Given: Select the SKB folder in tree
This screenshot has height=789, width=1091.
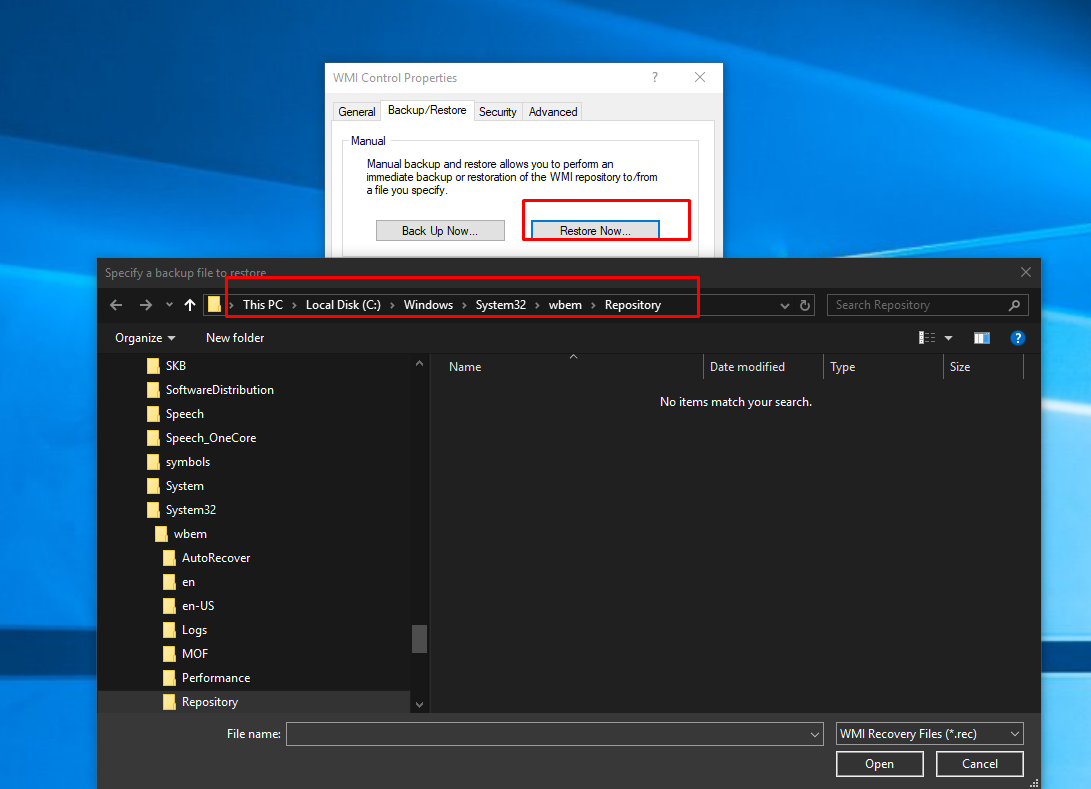Looking at the screenshot, I should coord(175,365).
